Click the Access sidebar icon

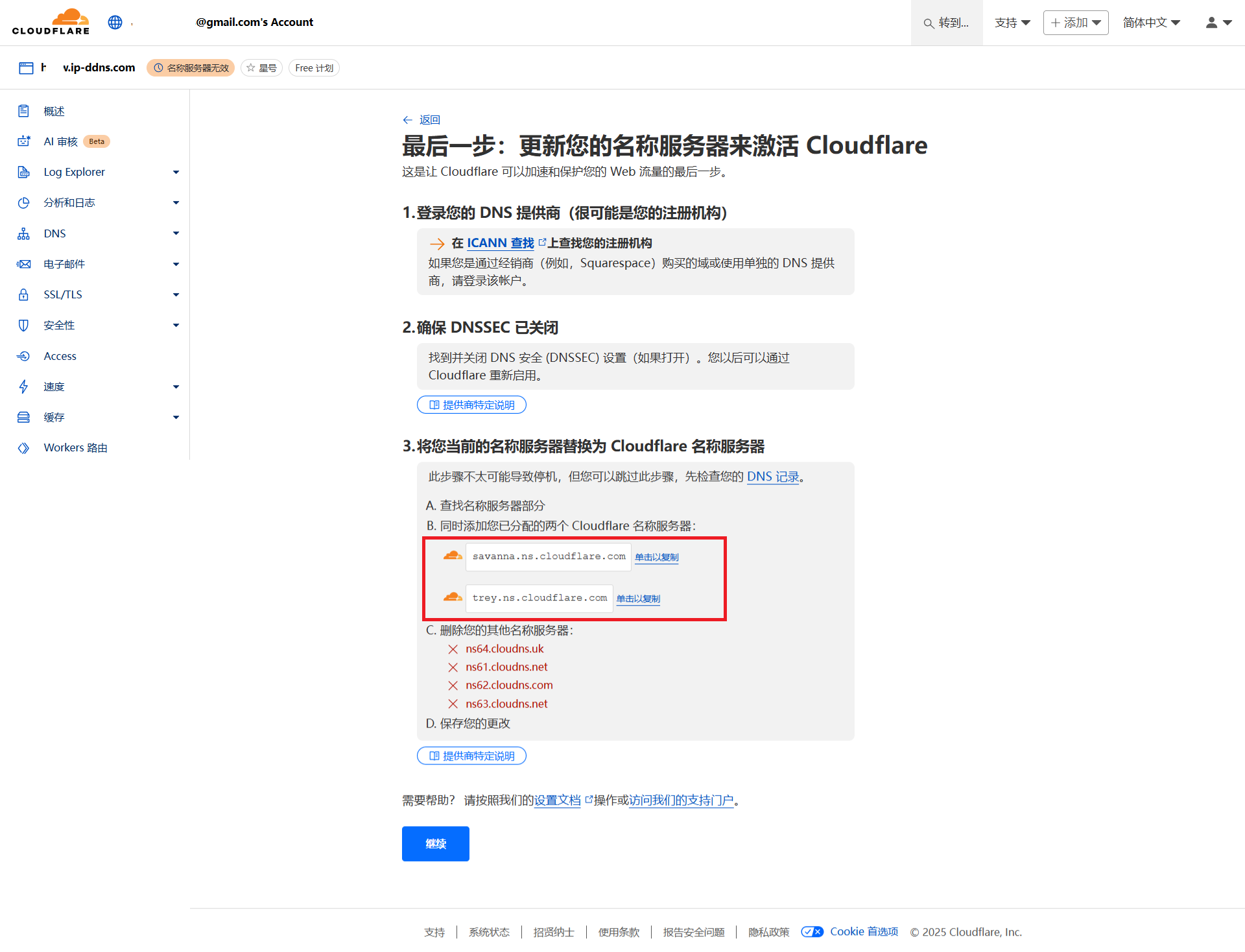tap(24, 356)
